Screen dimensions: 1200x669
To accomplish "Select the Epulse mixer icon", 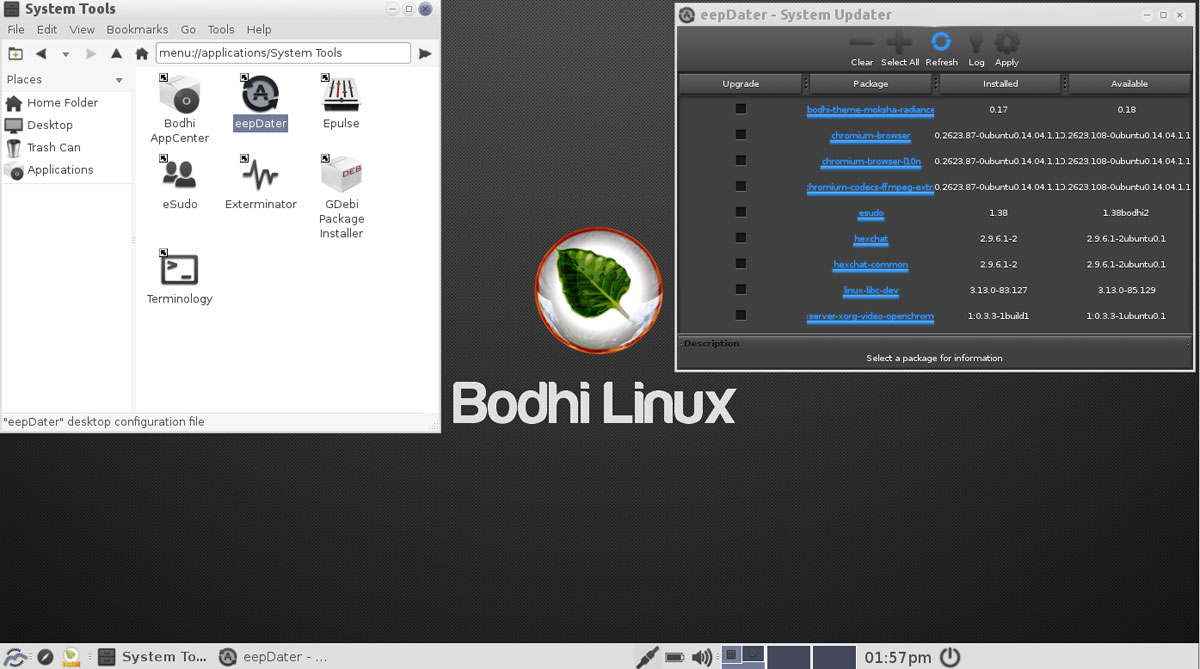I will pyautogui.click(x=341, y=94).
